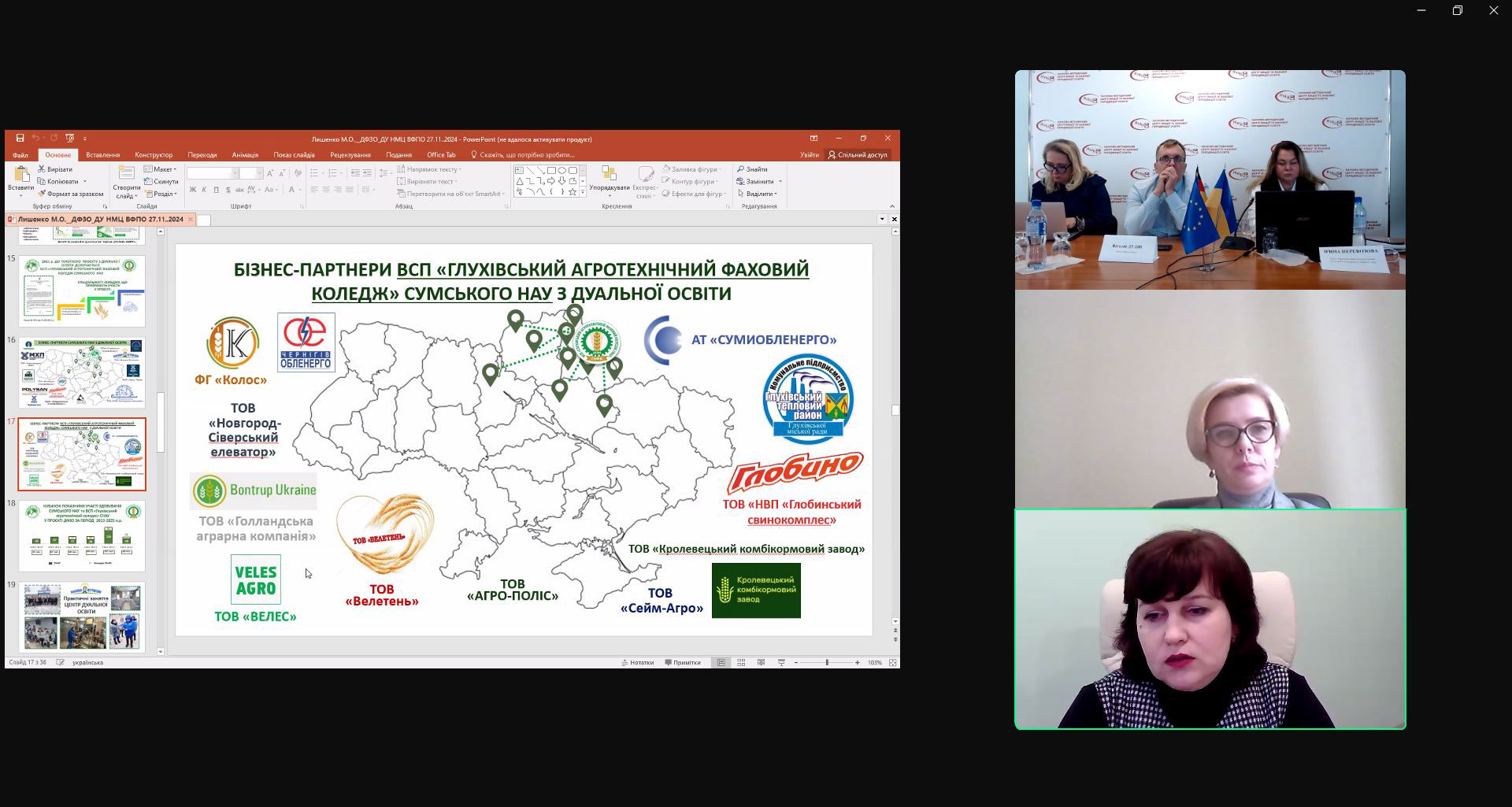Click the Увійти sign-in link

coord(810,155)
